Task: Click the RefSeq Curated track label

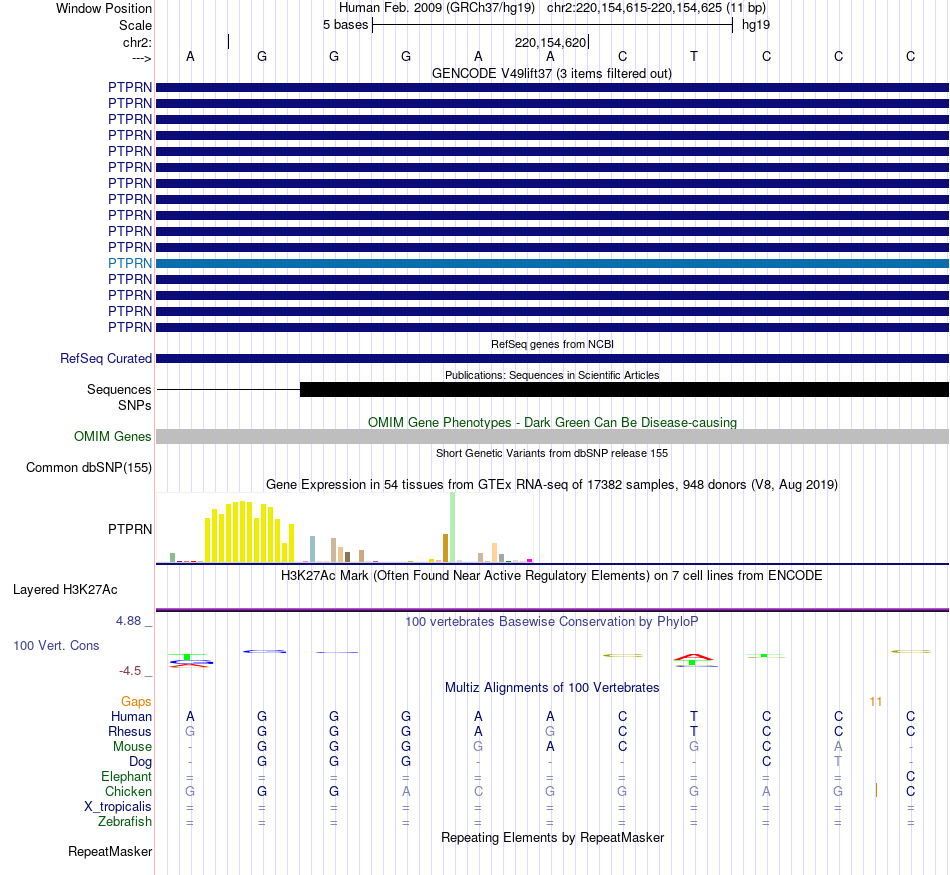Action: tap(105, 358)
